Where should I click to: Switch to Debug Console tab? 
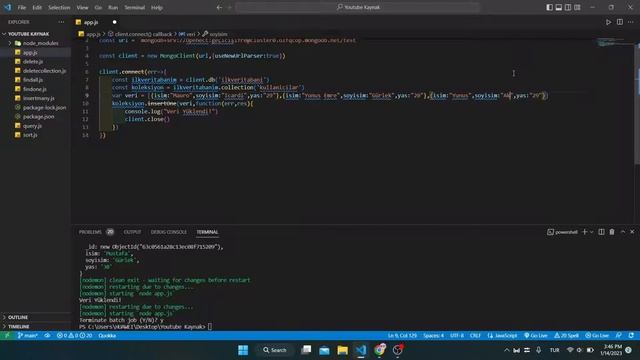coord(169,232)
